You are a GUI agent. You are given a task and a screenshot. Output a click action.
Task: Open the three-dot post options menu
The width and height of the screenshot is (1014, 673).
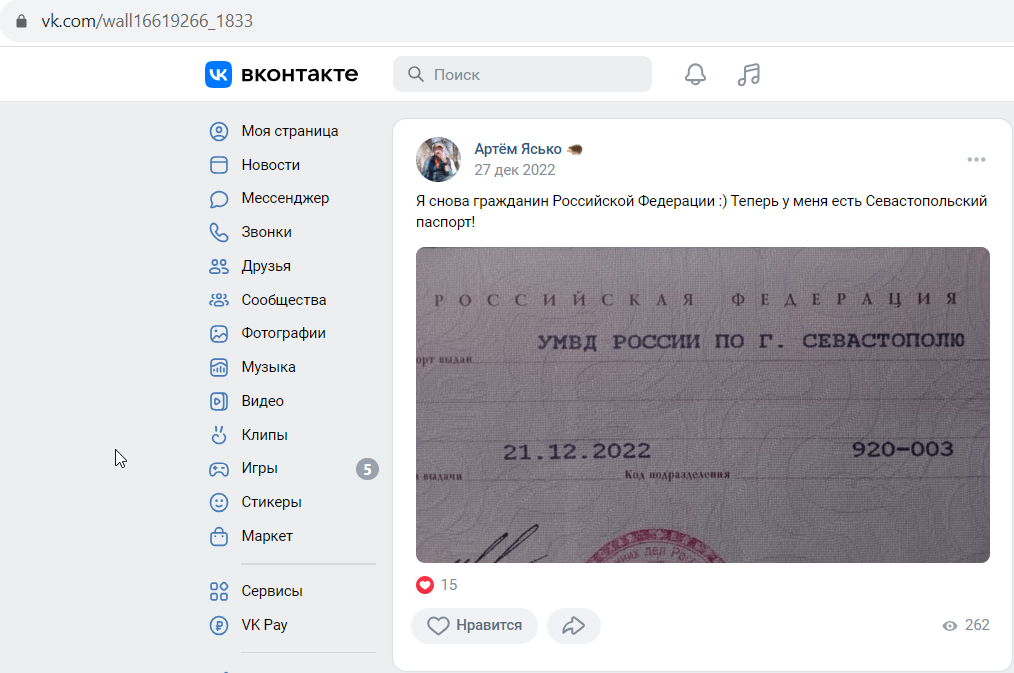tap(976, 160)
